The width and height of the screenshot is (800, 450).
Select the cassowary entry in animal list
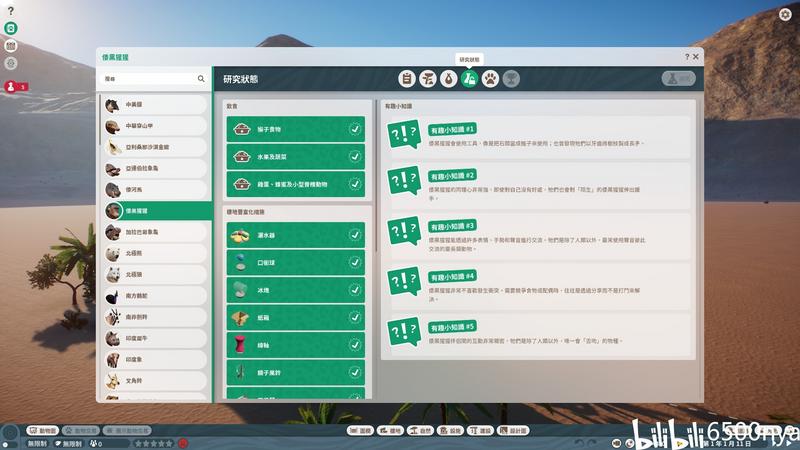coord(156,296)
